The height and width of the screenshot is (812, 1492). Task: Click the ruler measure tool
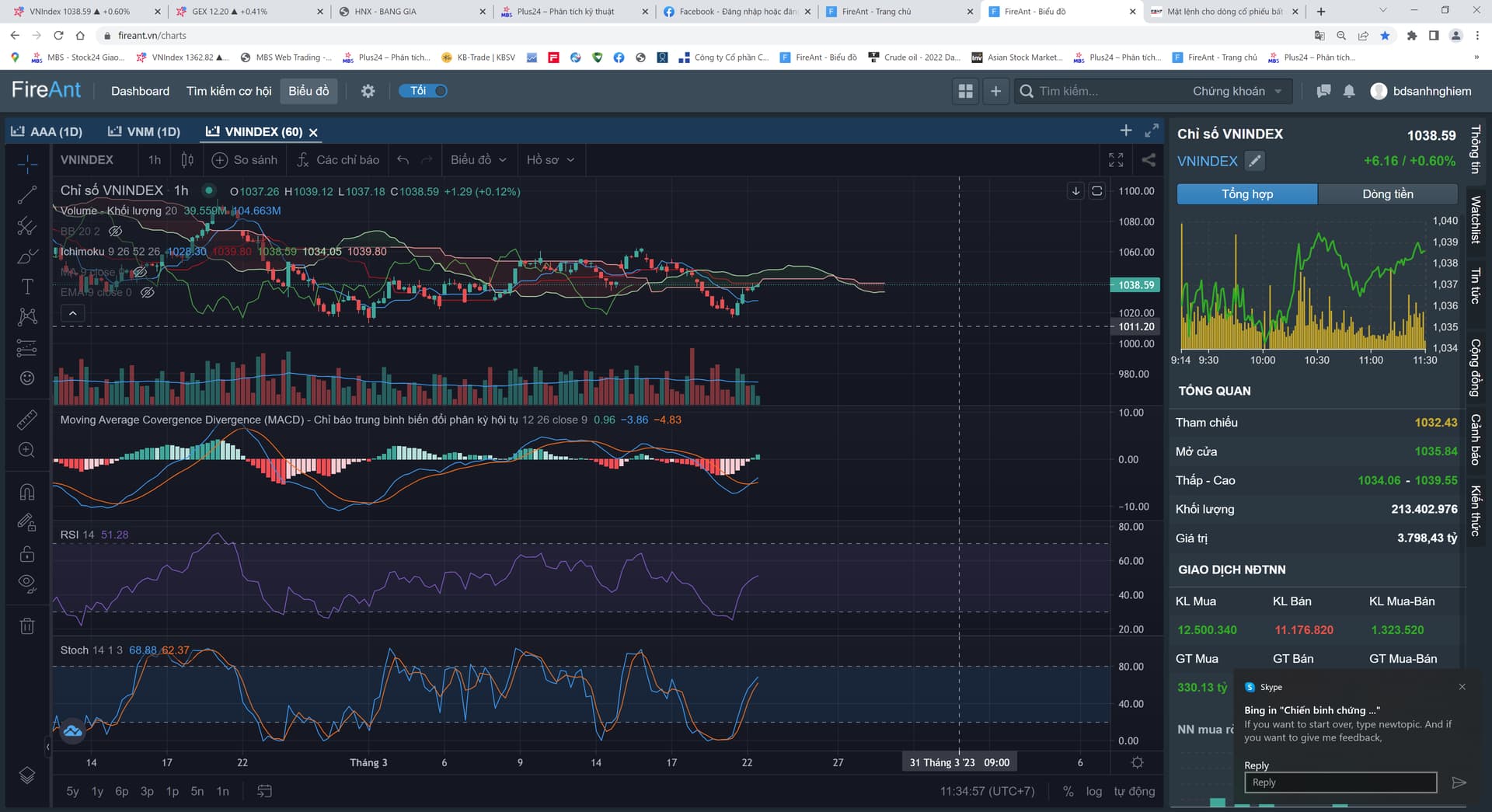(x=27, y=420)
